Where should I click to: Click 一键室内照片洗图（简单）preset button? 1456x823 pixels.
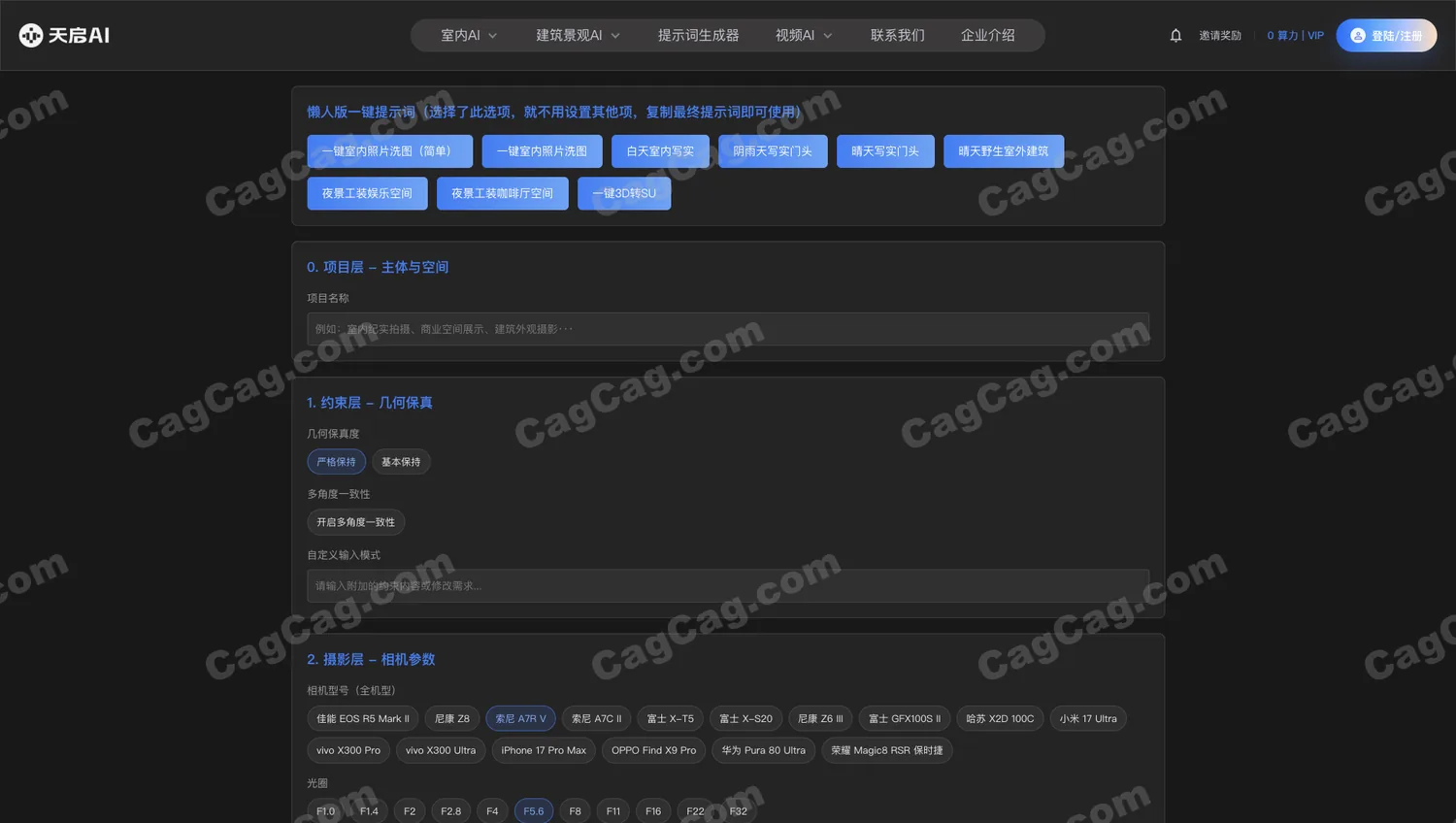[x=389, y=151]
